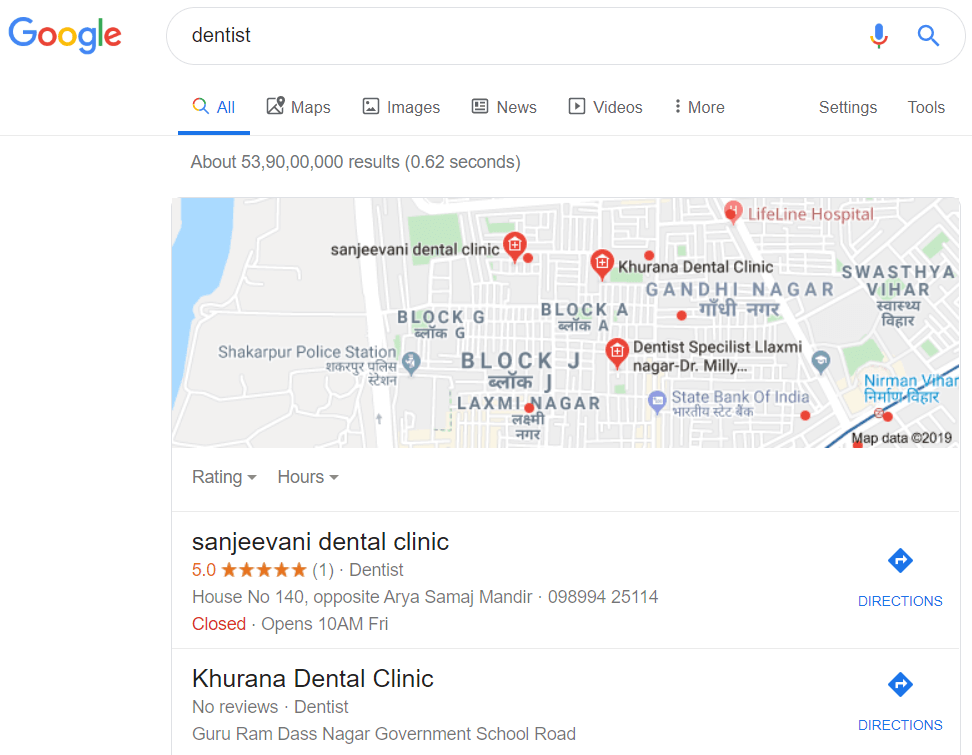Click Guru Ram Dass Nagar address text

click(x=384, y=734)
